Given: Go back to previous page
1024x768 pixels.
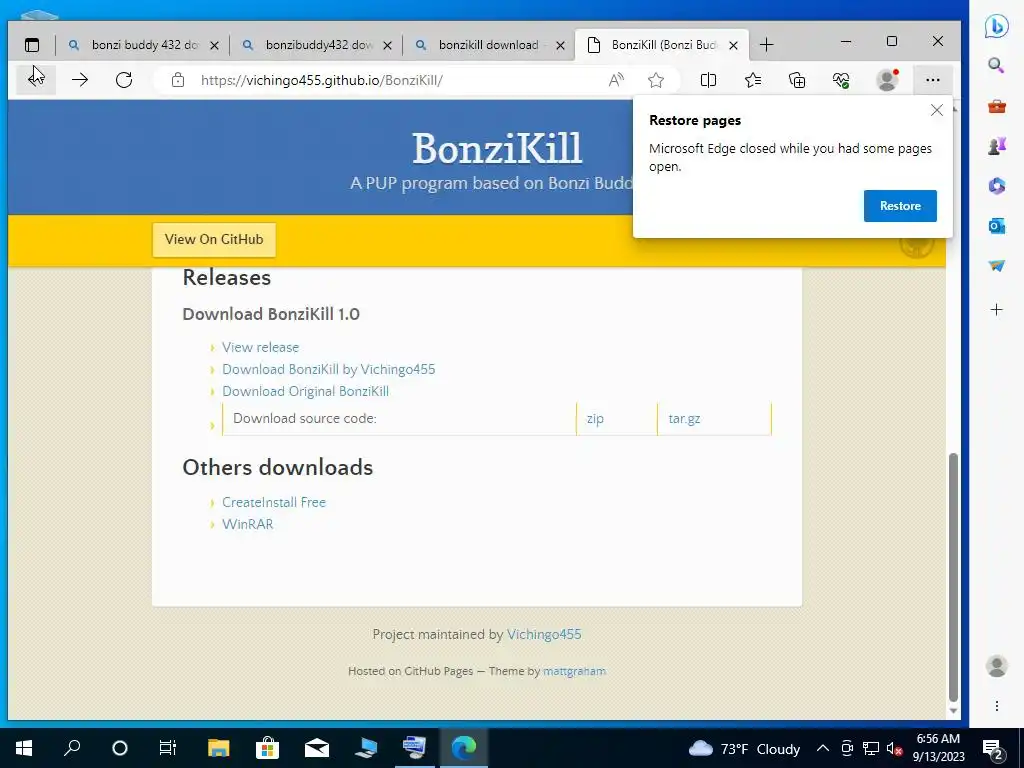Looking at the screenshot, I should click(x=36, y=80).
